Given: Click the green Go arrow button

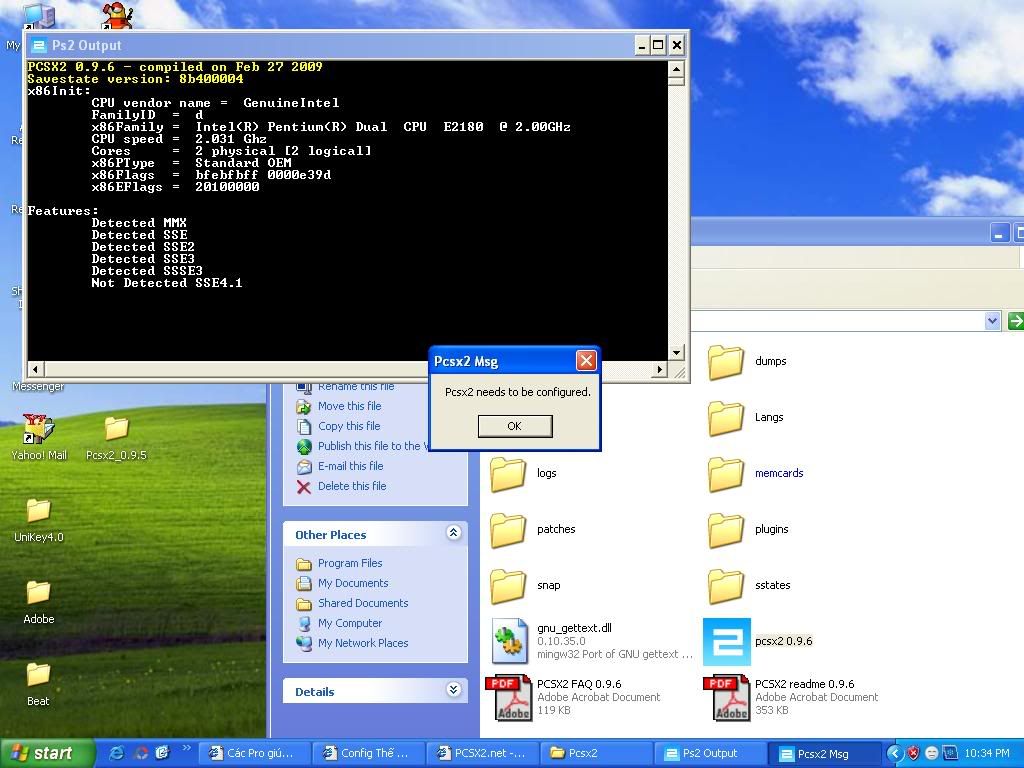Looking at the screenshot, I should point(1016,321).
